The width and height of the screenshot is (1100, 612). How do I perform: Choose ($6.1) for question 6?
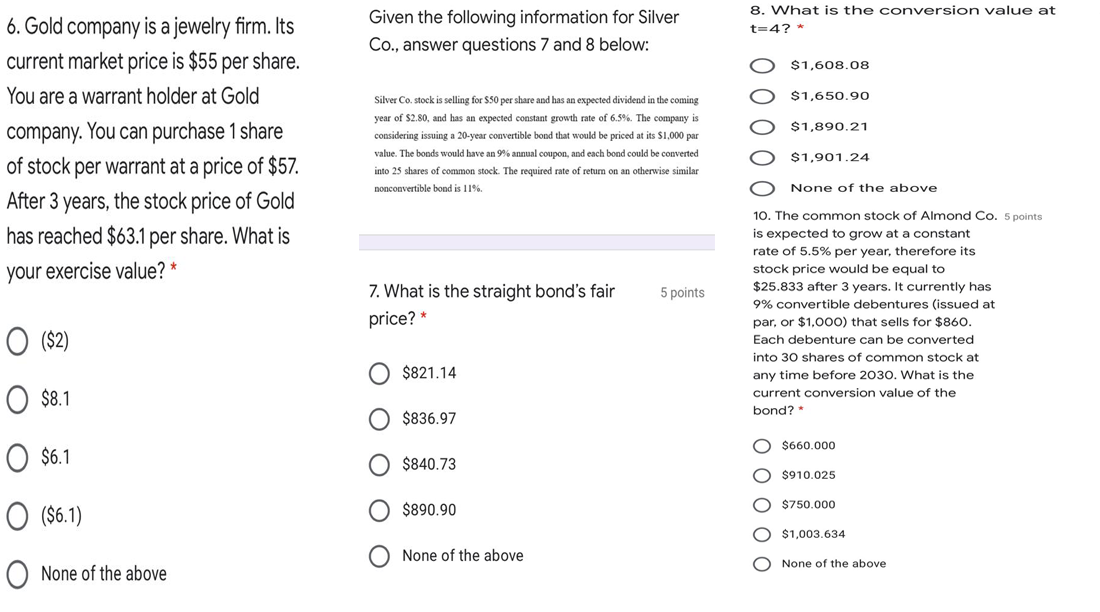tap(16, 515)
